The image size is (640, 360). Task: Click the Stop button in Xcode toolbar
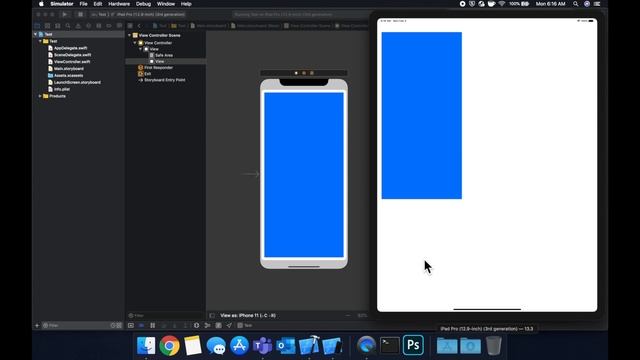80,14
